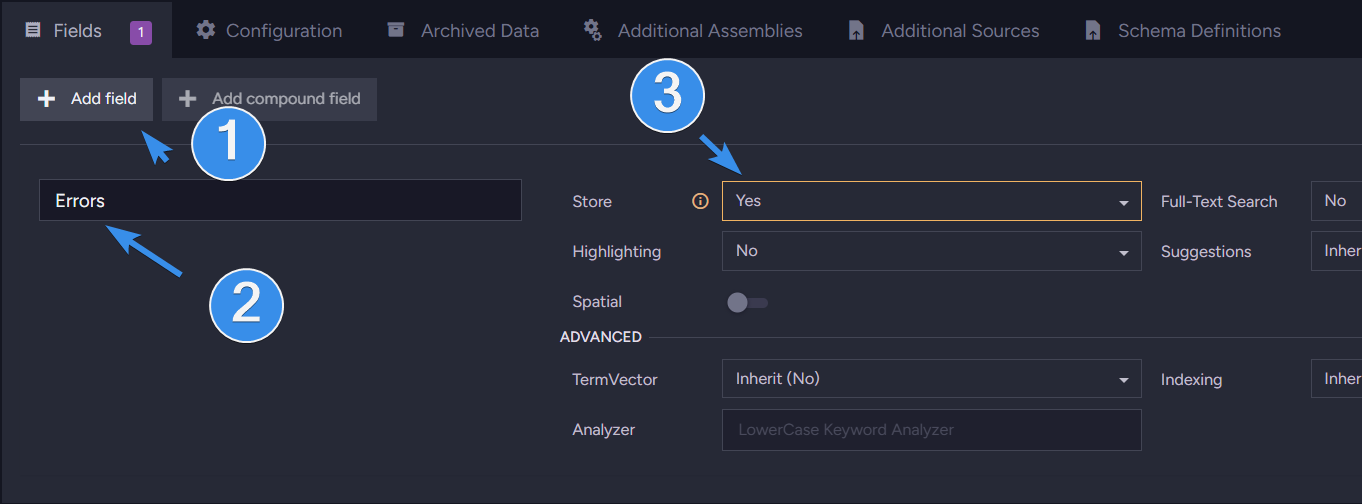Click the Archived Data box icon
The width and height of the screenshot is (1362, 504).
point(396,30)
